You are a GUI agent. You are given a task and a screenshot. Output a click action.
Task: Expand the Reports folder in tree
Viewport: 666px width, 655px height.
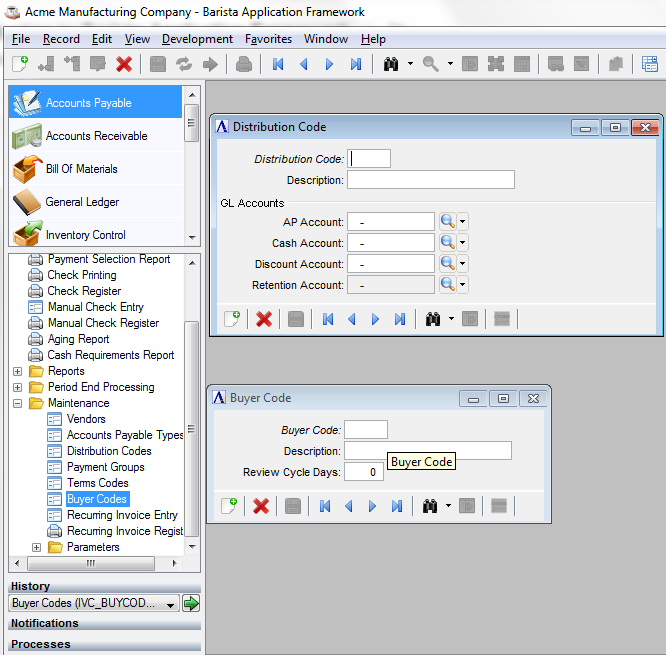tap(18, 371)
